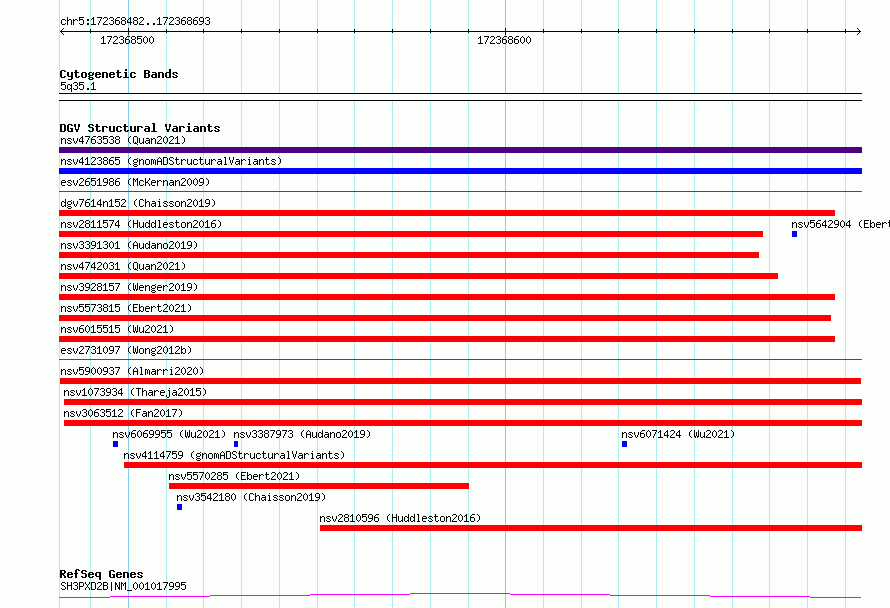Click the nsv2811574 (Huddleston2016) red bar
The image size is (890, 608).
411,234
